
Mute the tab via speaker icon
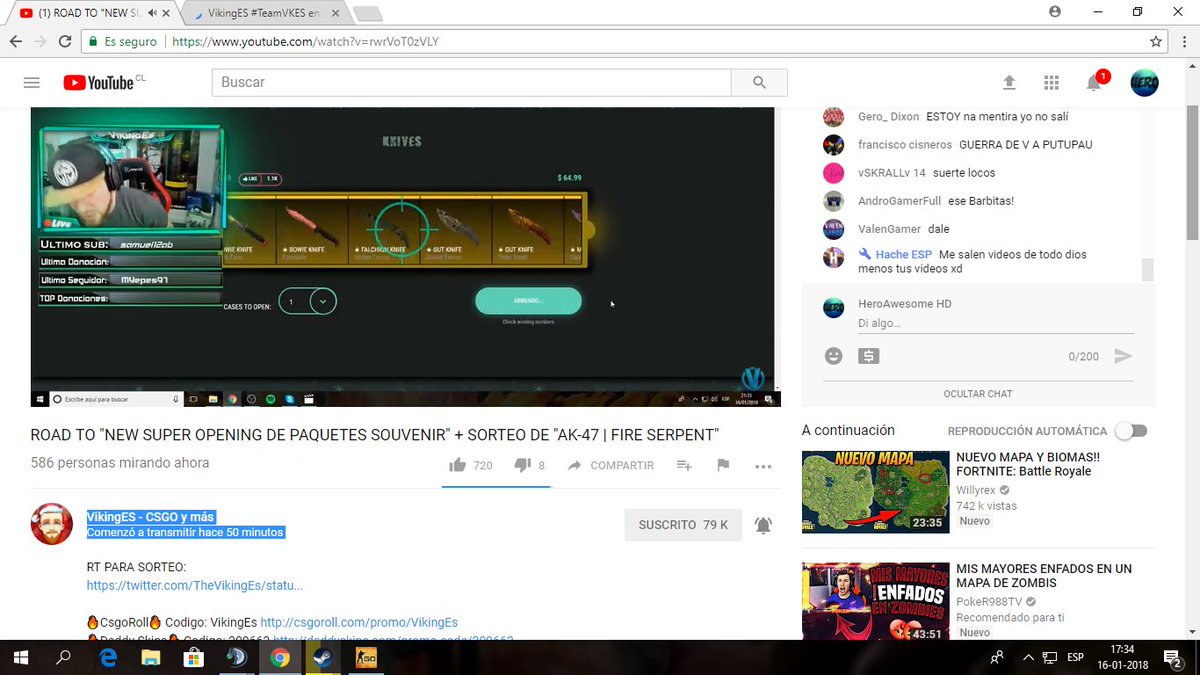151,13
